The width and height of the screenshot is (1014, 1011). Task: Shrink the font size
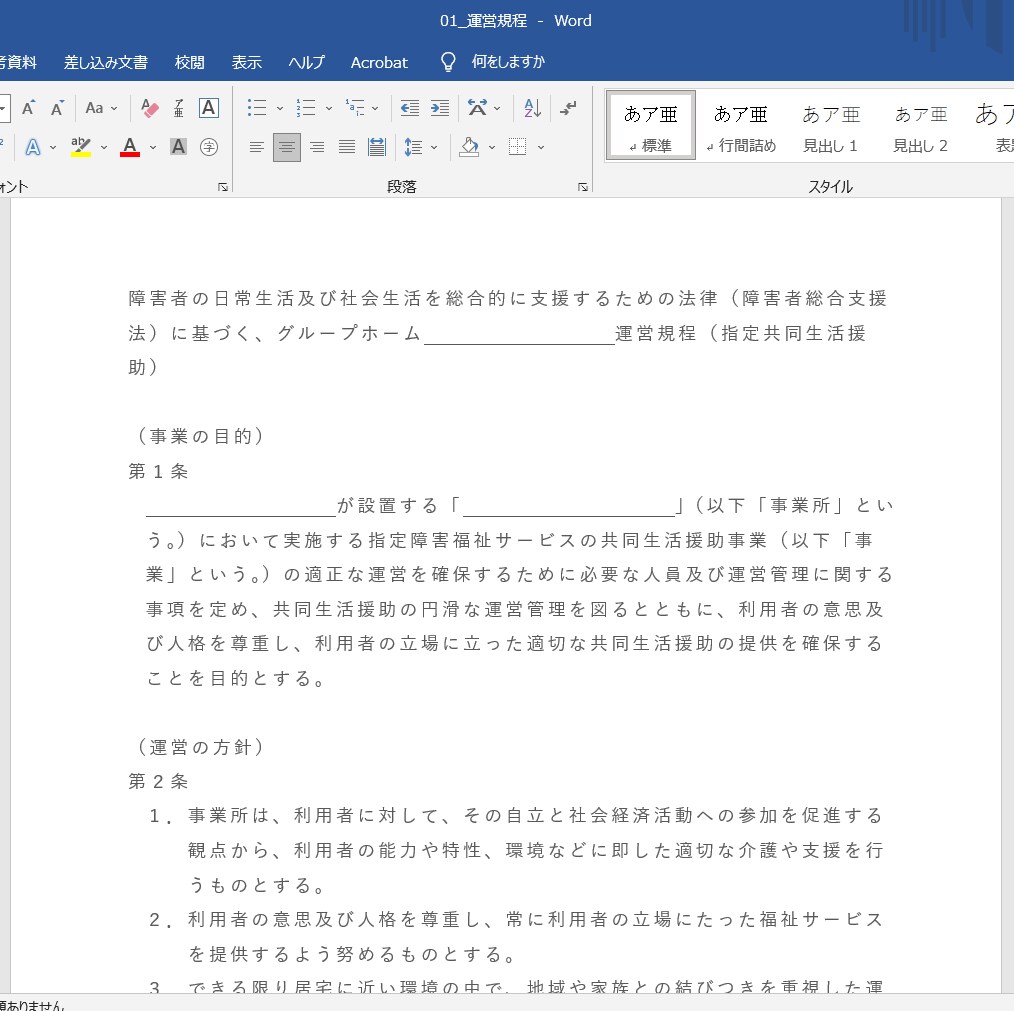[58, 107]
